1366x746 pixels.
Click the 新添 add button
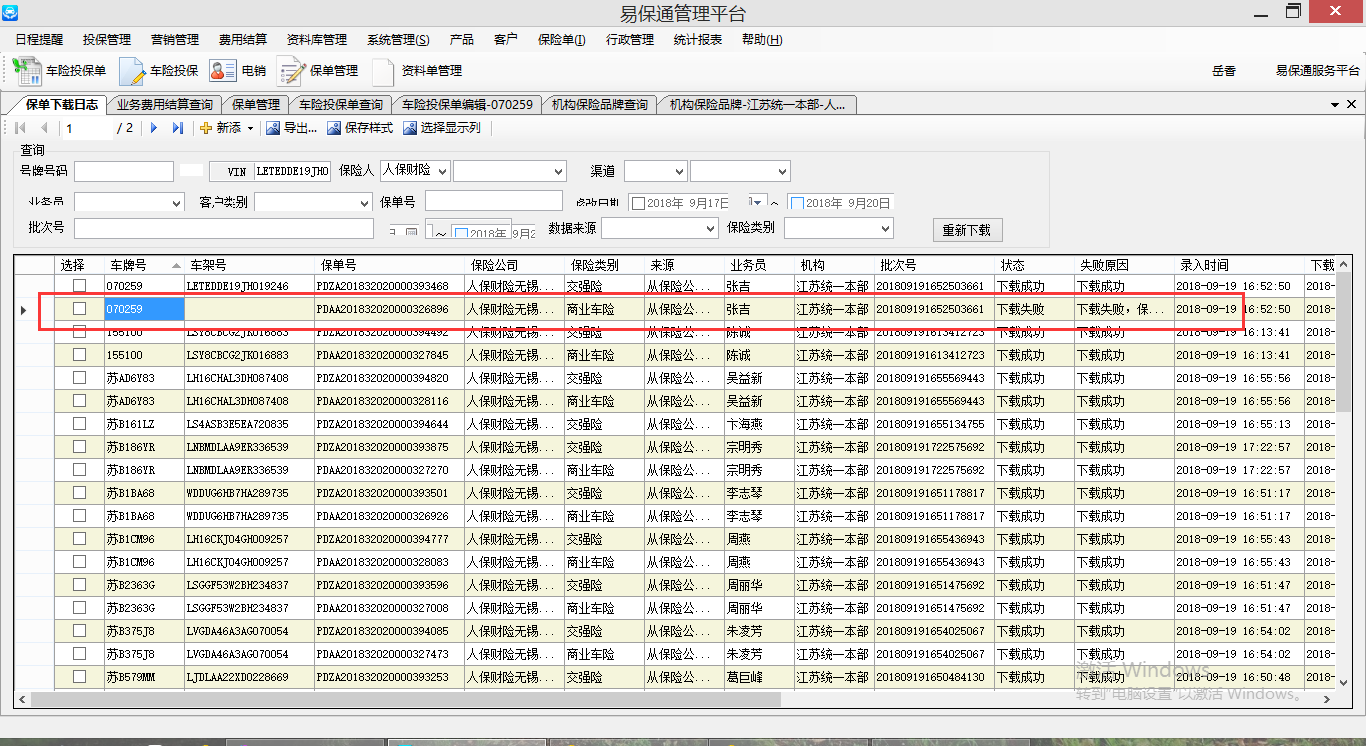point(221,128)
